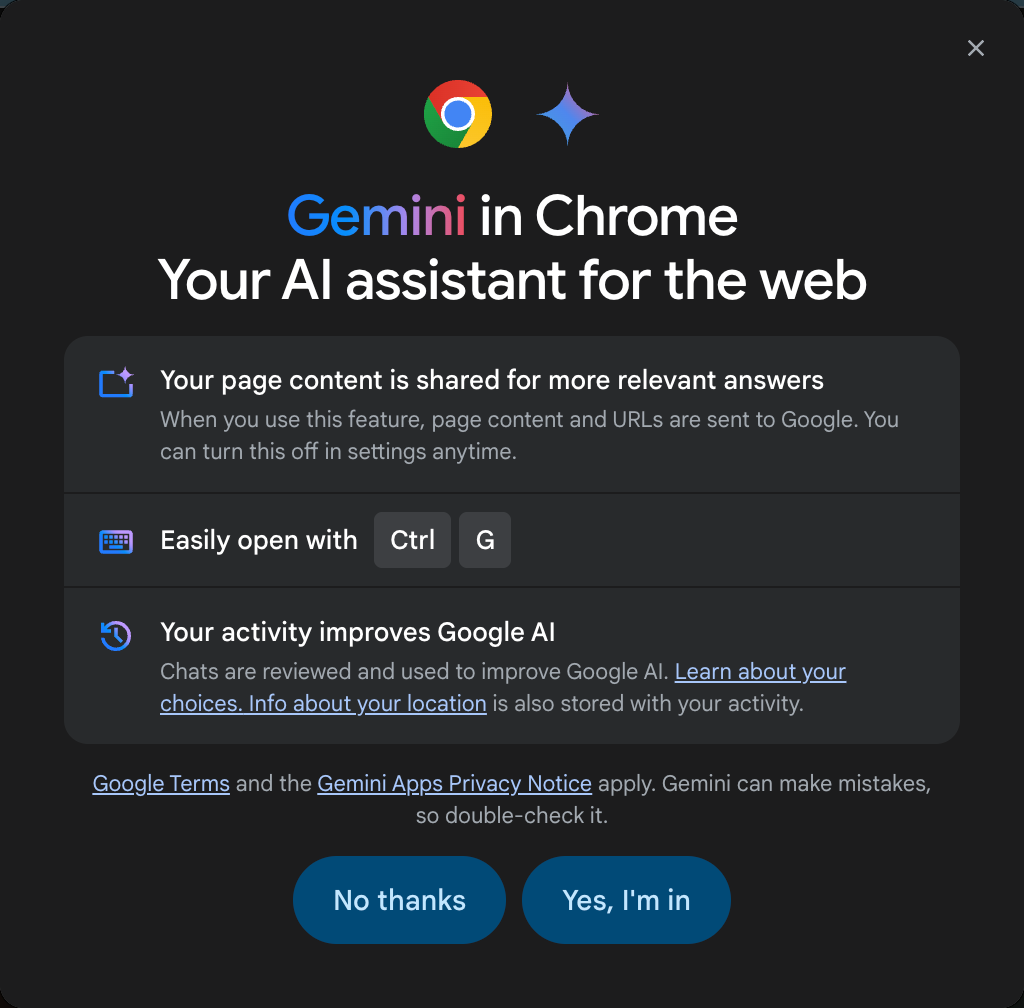Click the G key chip
The width and height of the screenshot is (1024, 1008).
pos(485,540)
